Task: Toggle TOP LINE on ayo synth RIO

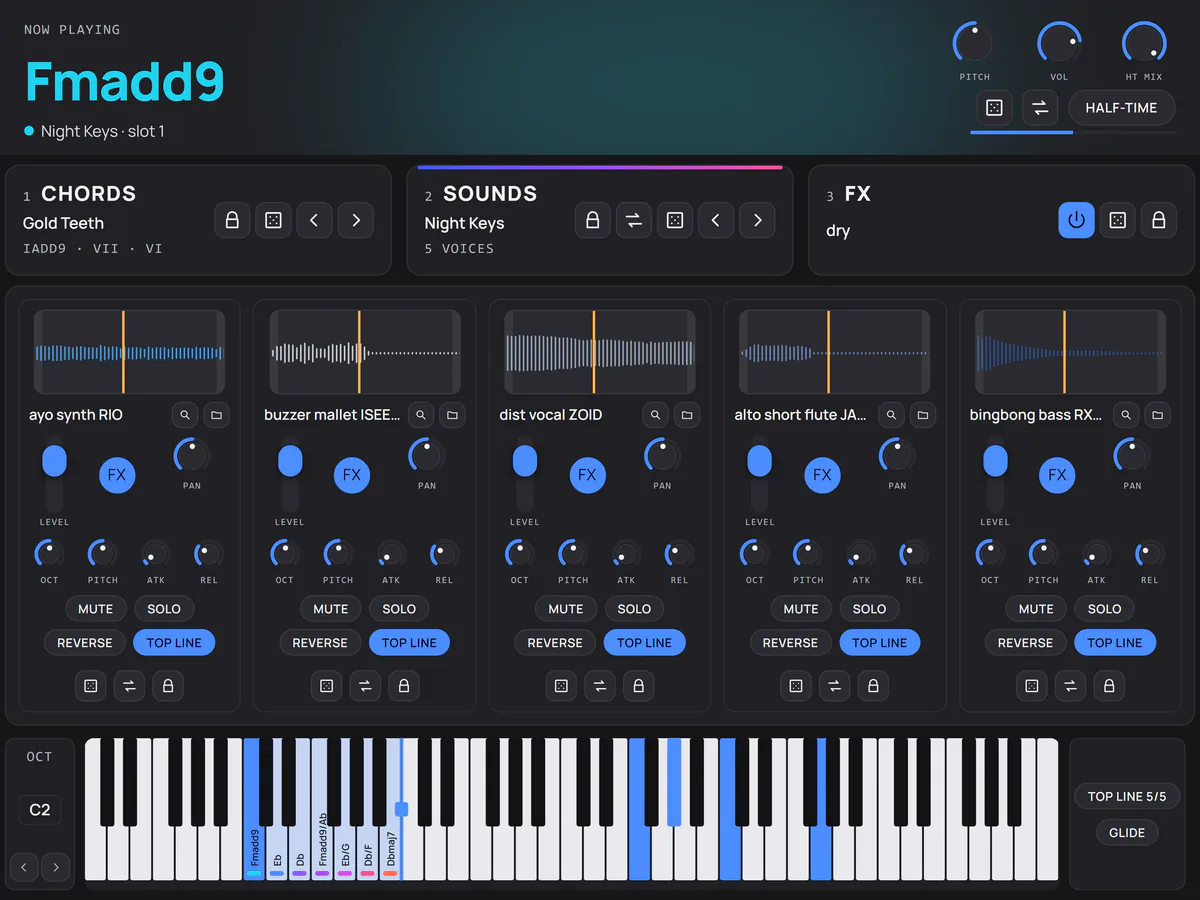Action: point(174,643)
